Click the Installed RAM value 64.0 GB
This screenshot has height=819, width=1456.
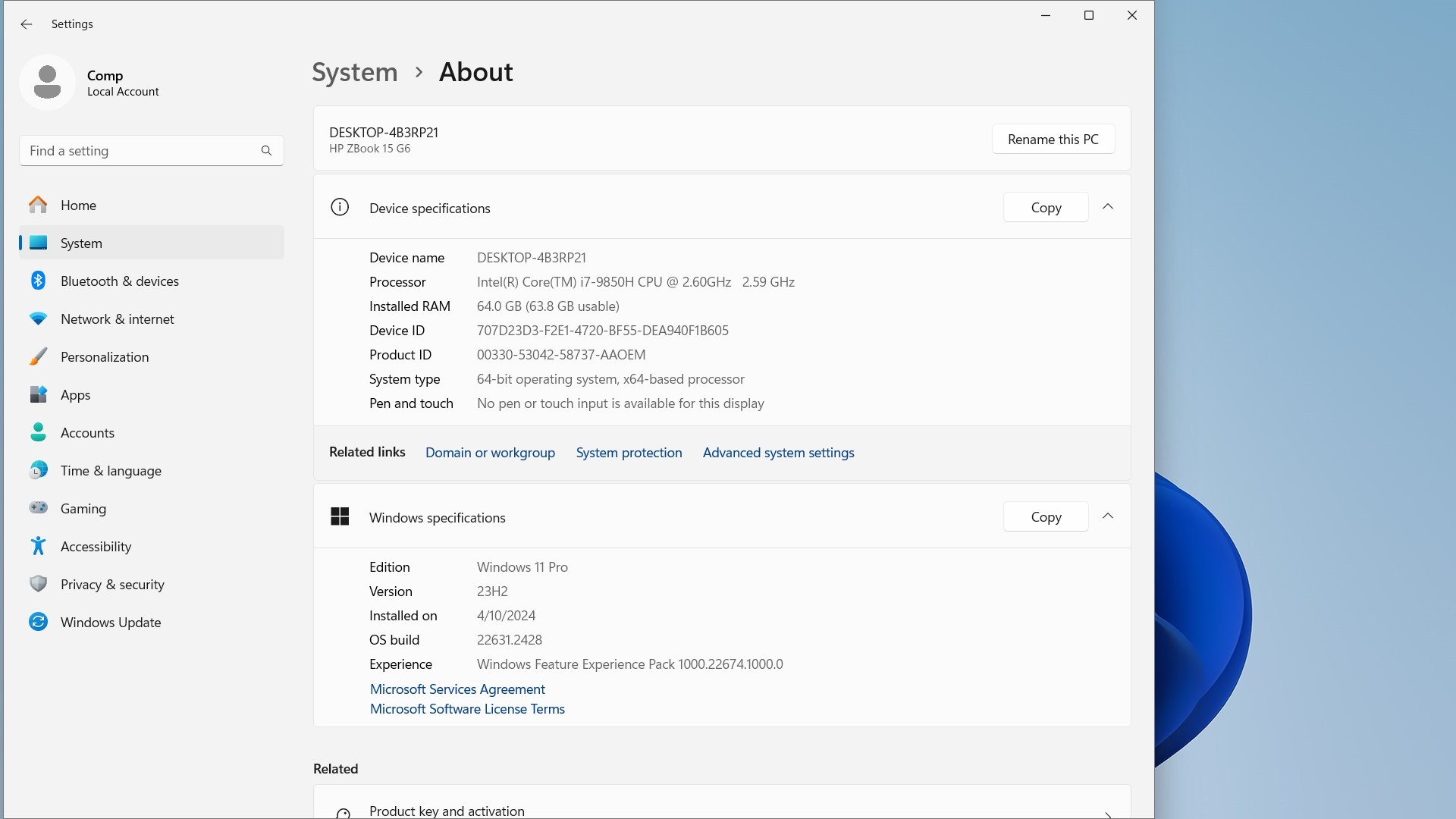(548, 306)
